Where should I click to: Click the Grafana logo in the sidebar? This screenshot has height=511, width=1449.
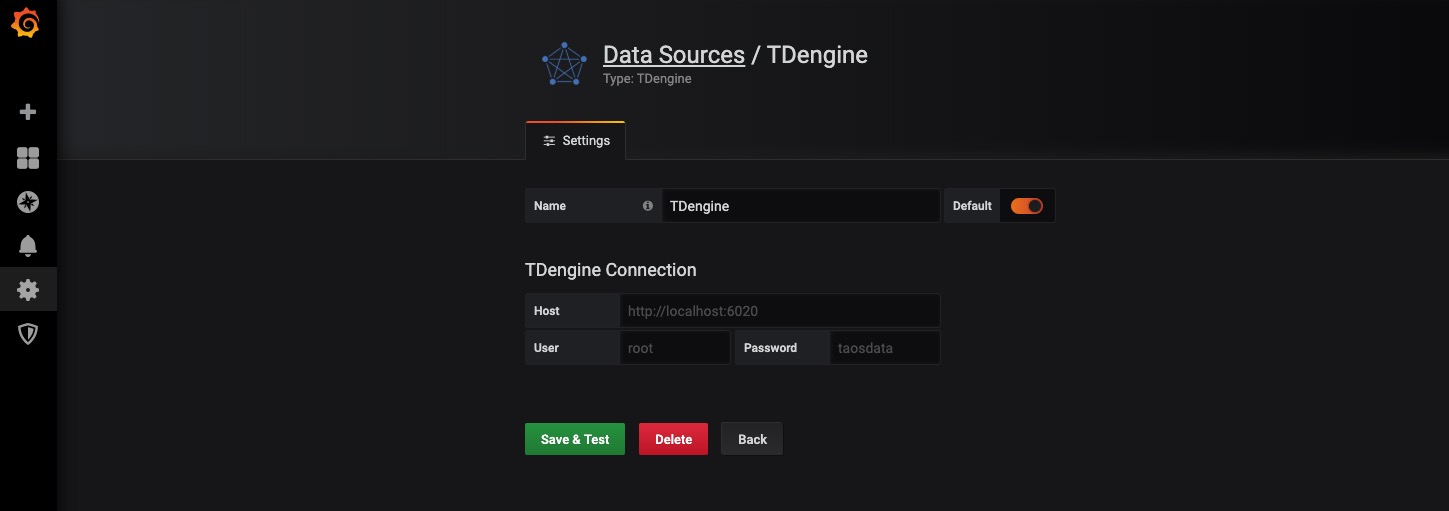click(27, 24)
